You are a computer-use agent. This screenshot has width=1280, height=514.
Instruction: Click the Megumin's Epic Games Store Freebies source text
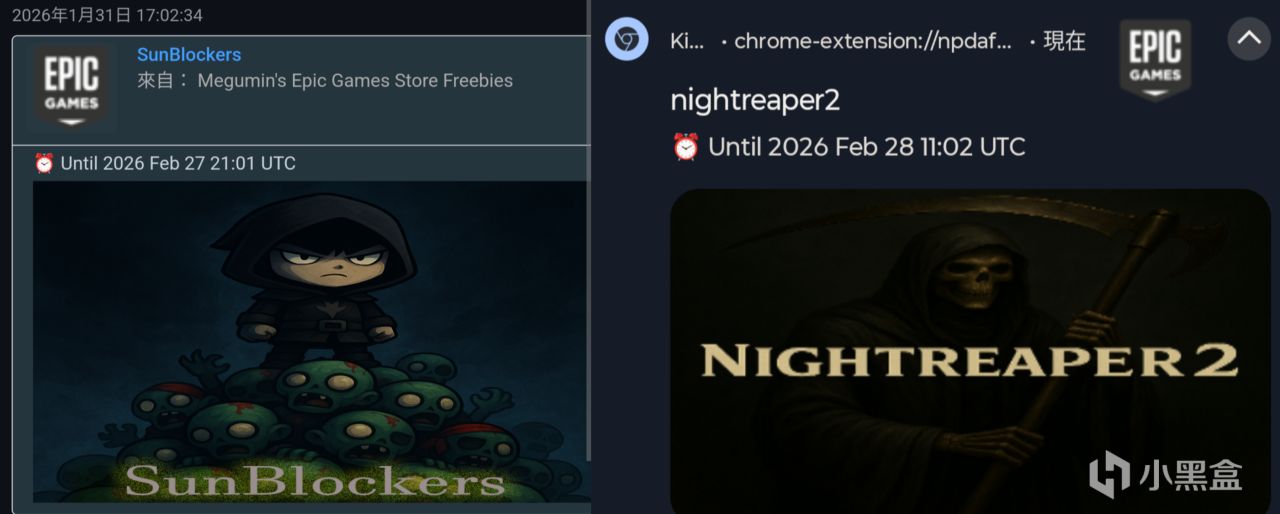(x=355, y=81)
